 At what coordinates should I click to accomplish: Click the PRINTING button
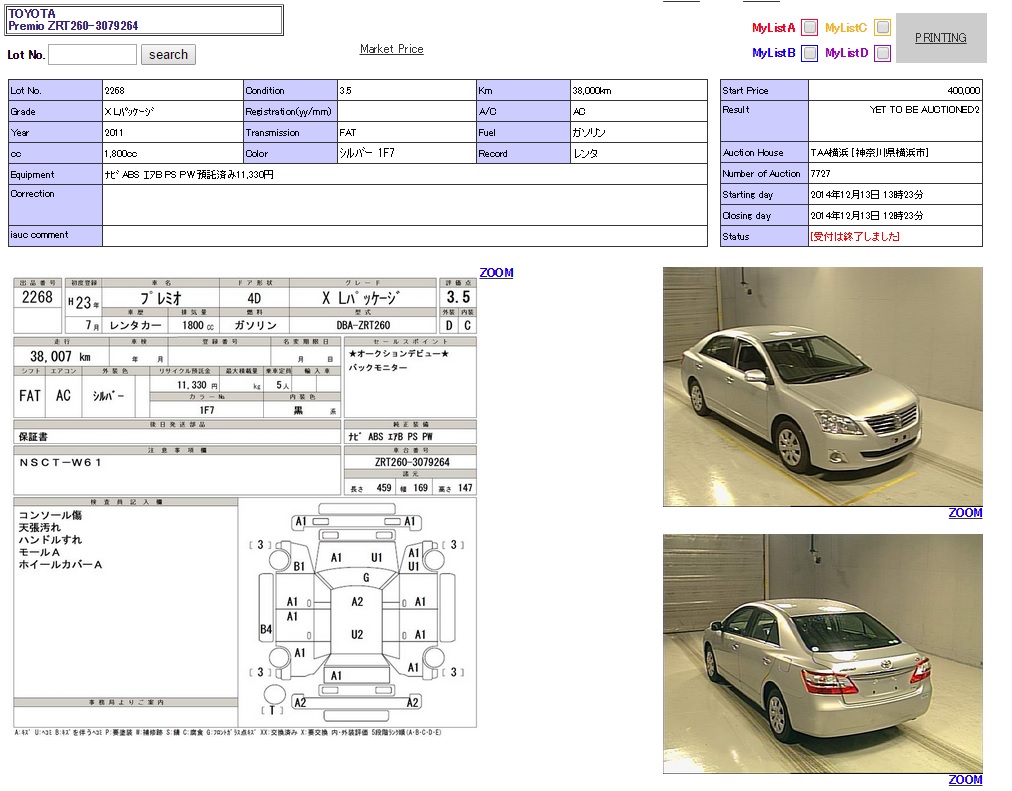940,38
